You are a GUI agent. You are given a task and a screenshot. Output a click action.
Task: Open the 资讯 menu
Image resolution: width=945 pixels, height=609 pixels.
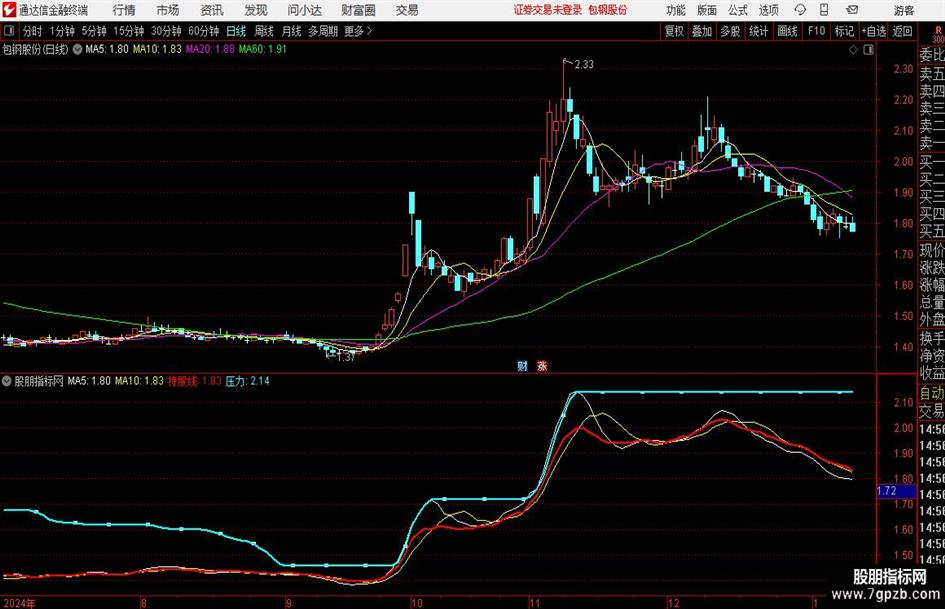(212, 10)
